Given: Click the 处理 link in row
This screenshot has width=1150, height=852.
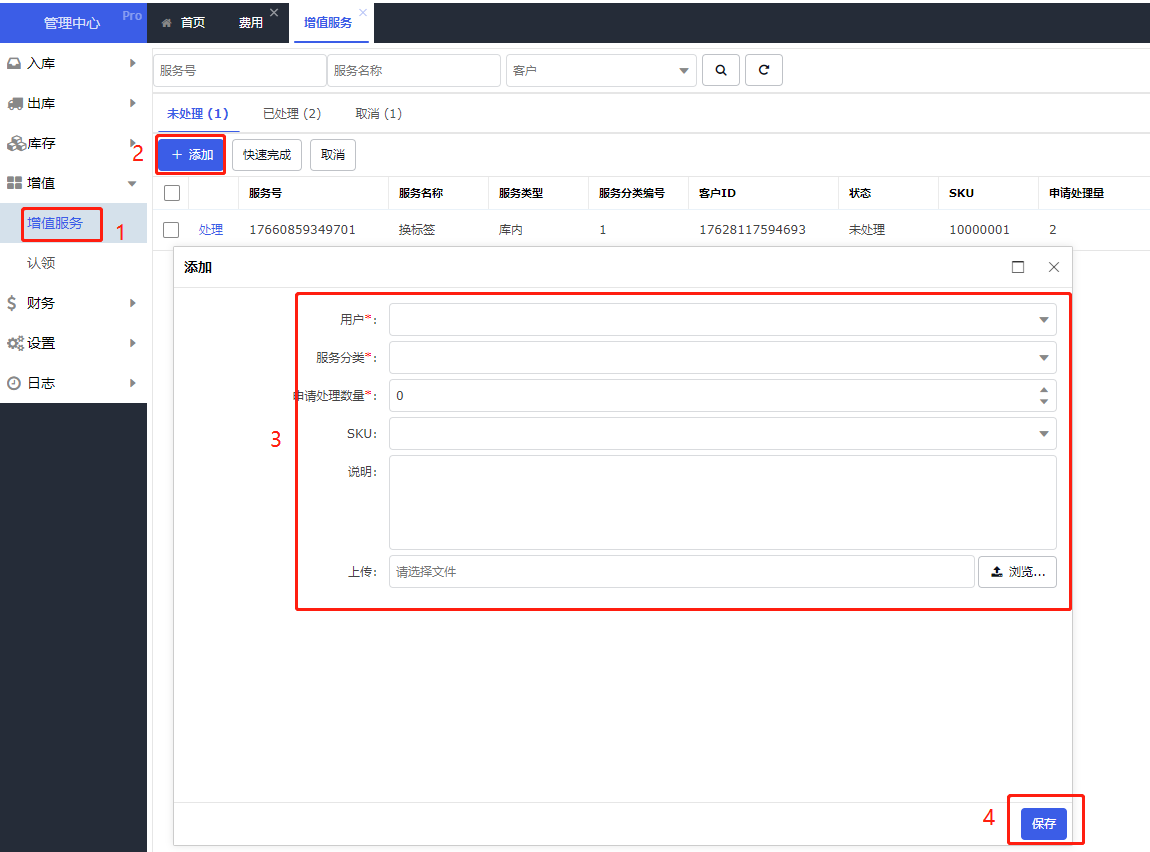Looking at the screenshot, I should pos(210,229).
